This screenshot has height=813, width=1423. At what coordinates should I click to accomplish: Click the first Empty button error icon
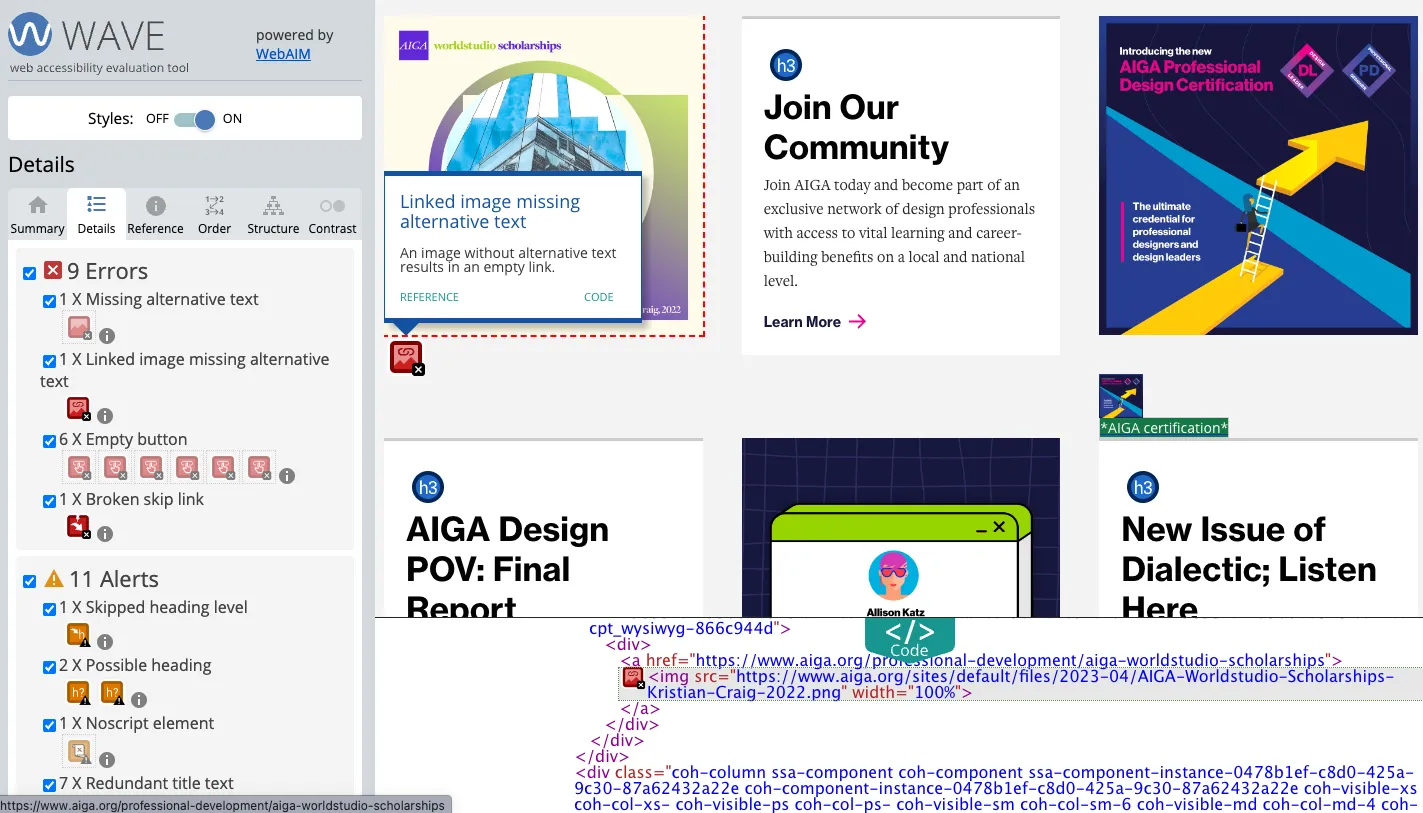pos(78,466)
